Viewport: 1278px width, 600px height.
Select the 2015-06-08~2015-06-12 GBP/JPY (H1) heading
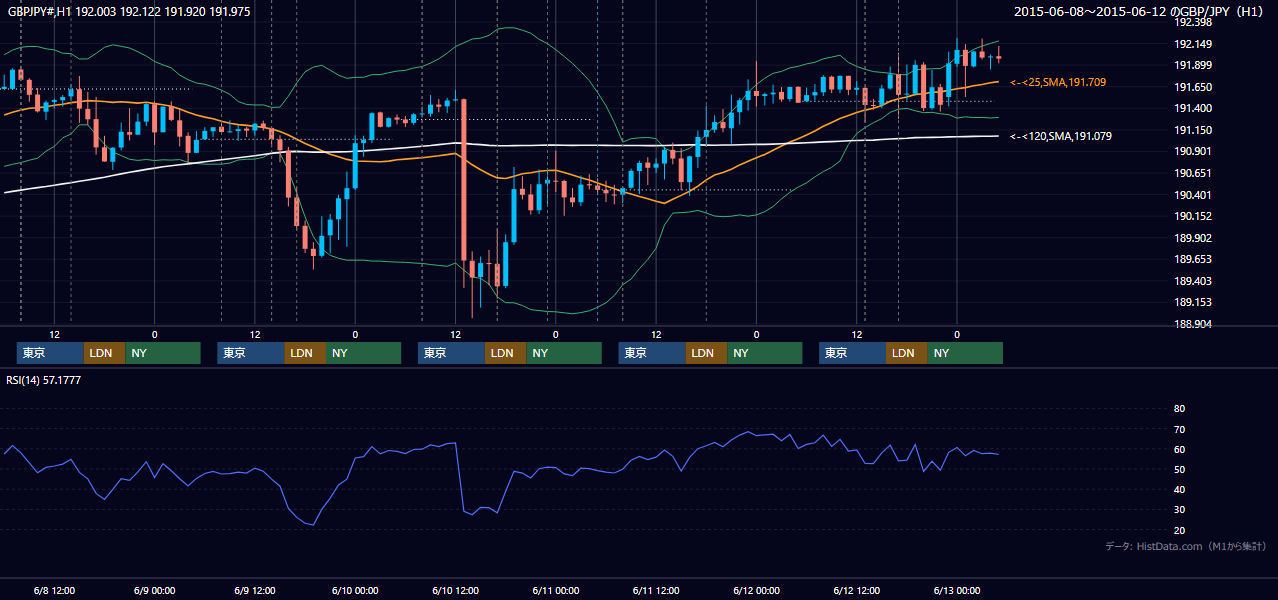click(1139, 11)
